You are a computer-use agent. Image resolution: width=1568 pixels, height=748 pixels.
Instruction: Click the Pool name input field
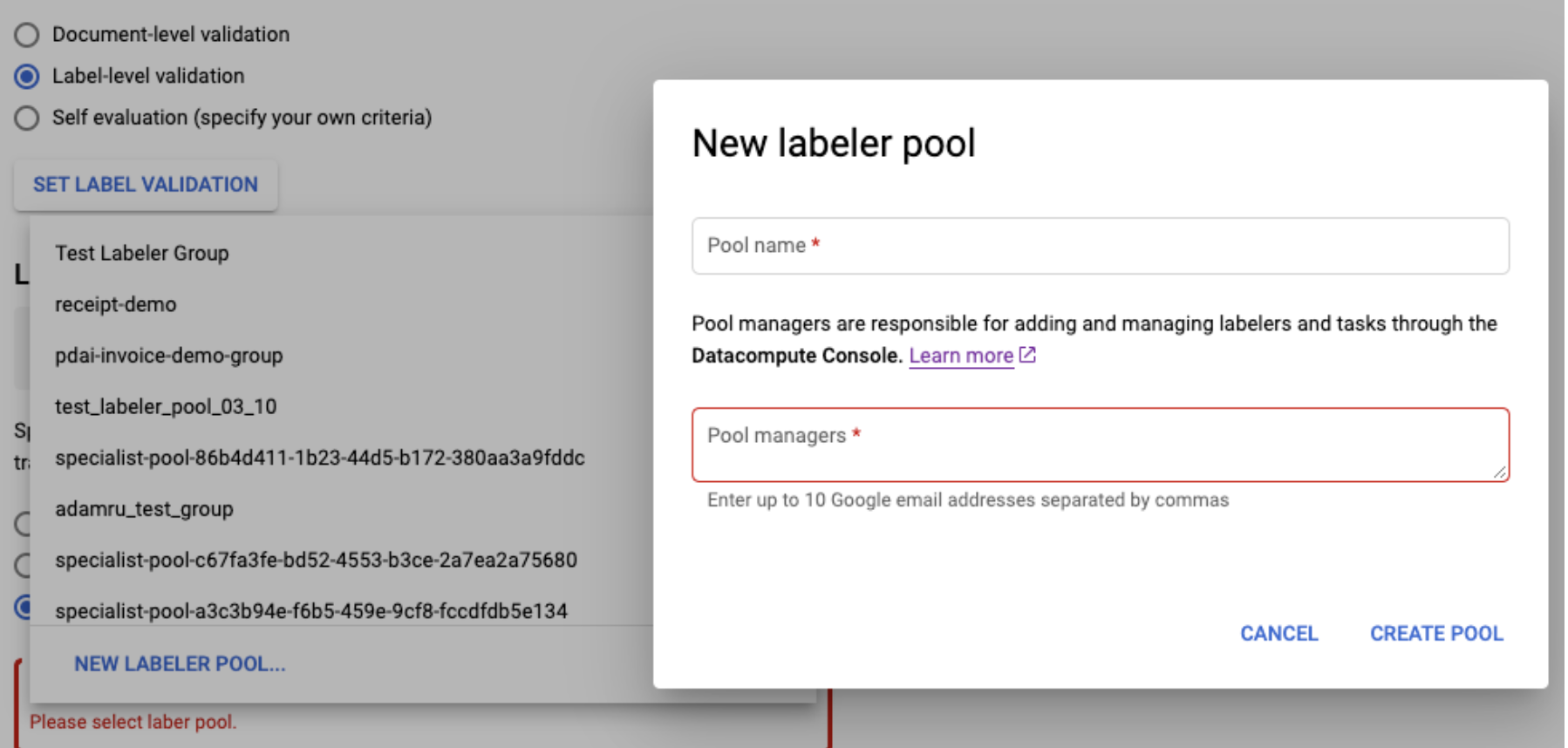click(x=1101, y=246)
